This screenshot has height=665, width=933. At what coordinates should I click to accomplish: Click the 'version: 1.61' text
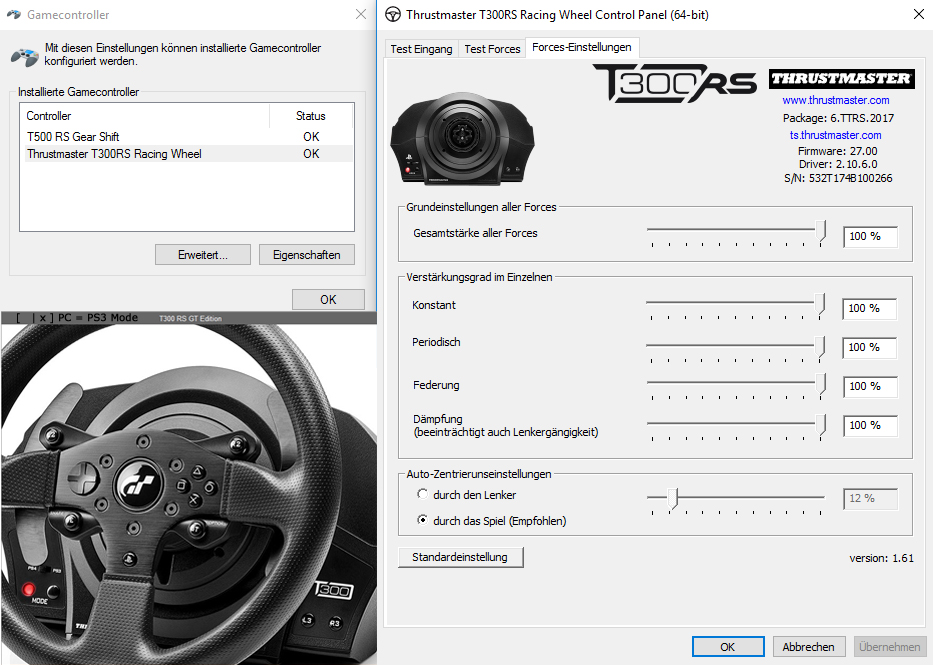[x=881, y=558]
